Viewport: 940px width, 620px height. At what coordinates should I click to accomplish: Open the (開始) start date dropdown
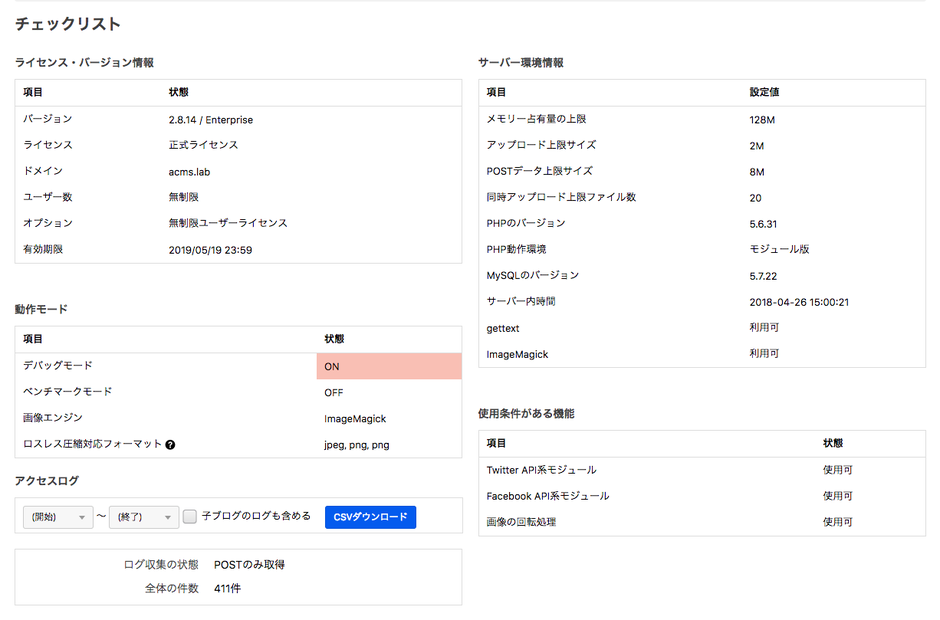click(x=58, y=517)
